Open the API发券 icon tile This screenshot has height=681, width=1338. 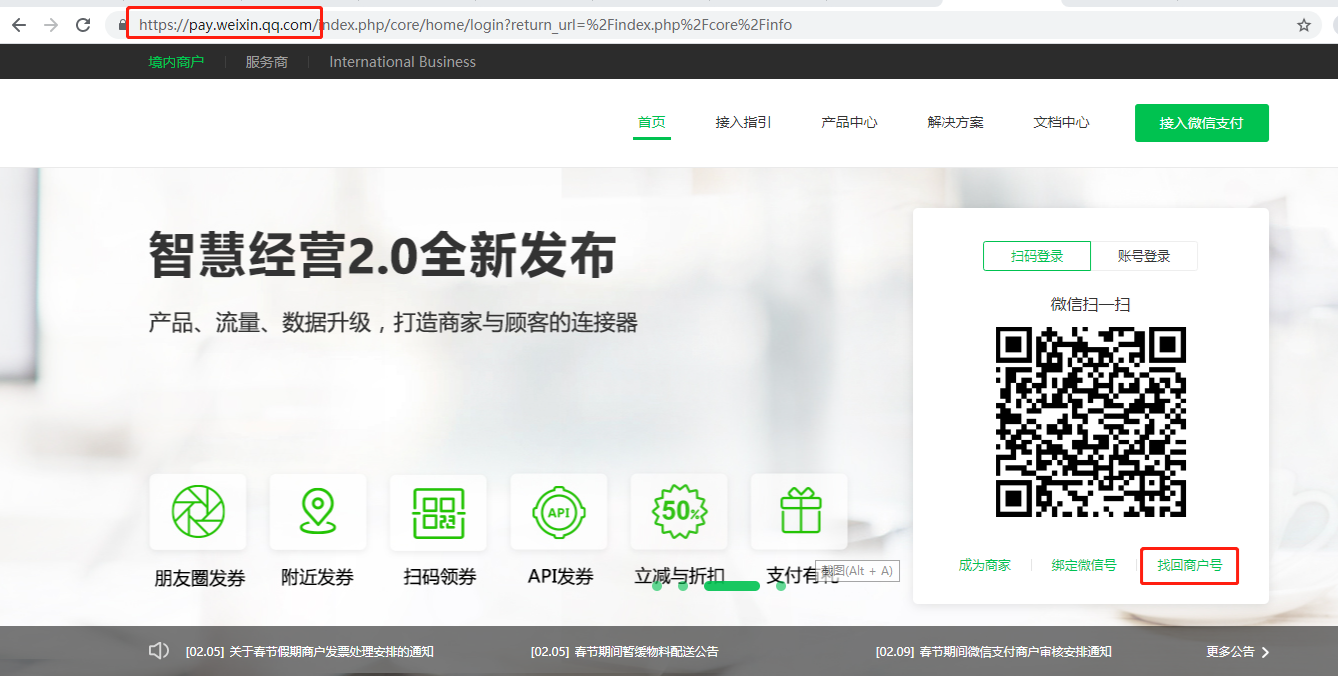point(558,512)
